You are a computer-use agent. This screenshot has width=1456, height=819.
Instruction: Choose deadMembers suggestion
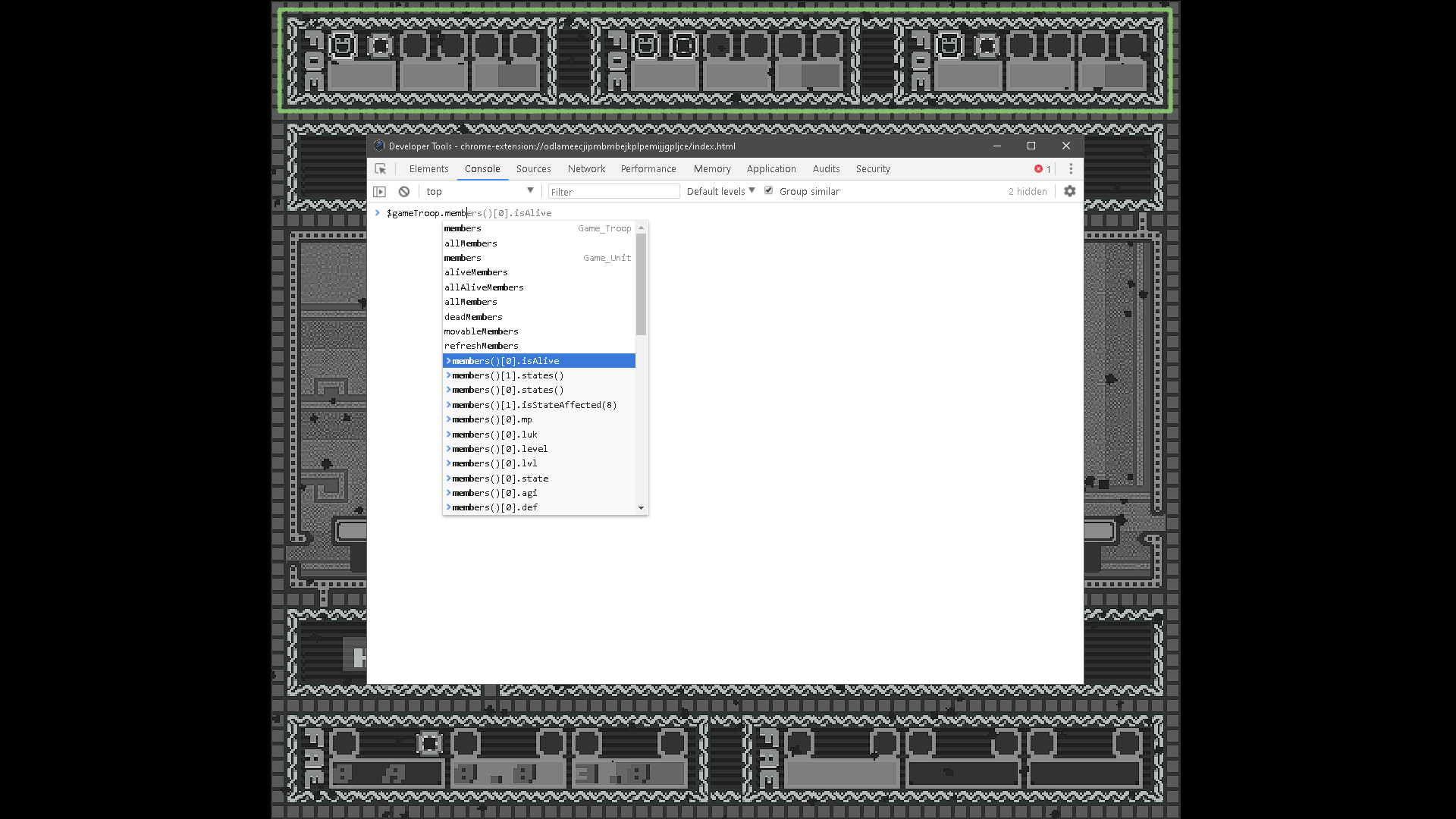tap(538, 317)
